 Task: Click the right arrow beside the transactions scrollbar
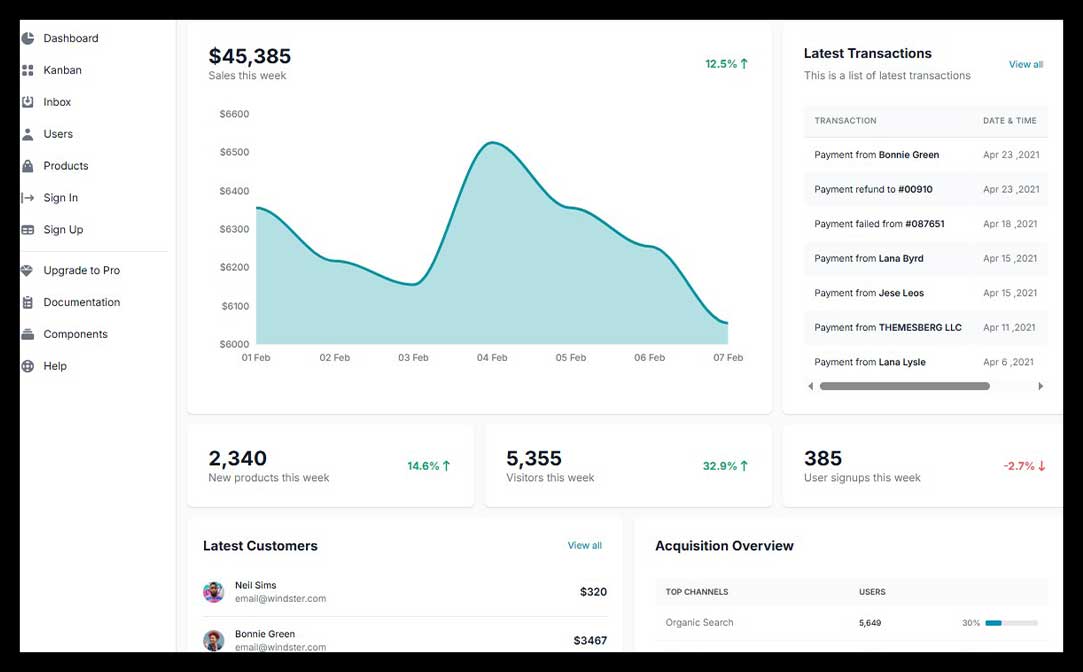pyautogui.click(x=1040, y=385)
